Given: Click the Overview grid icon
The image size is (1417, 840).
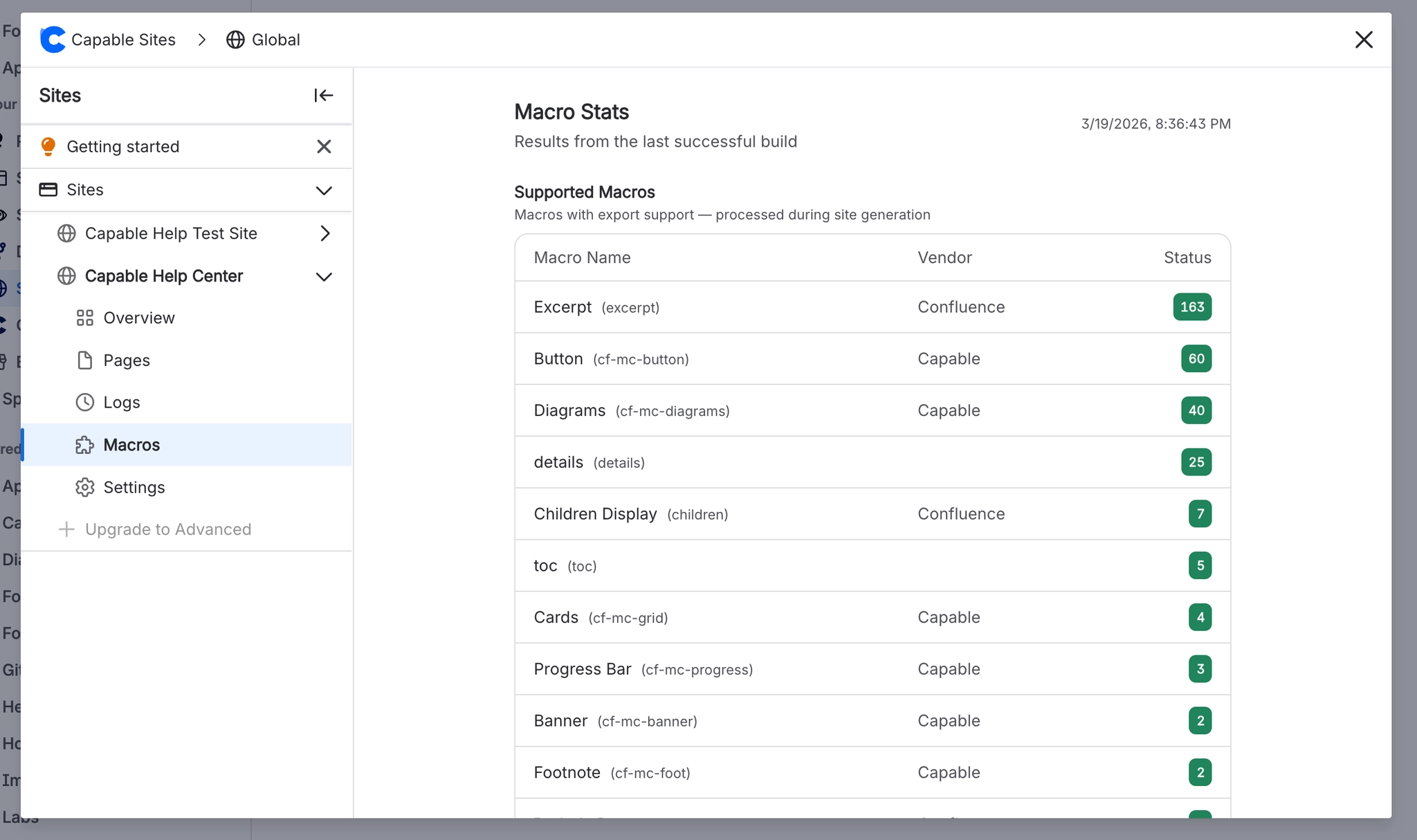Looking at the screenshot, I should tap(84, 318).
